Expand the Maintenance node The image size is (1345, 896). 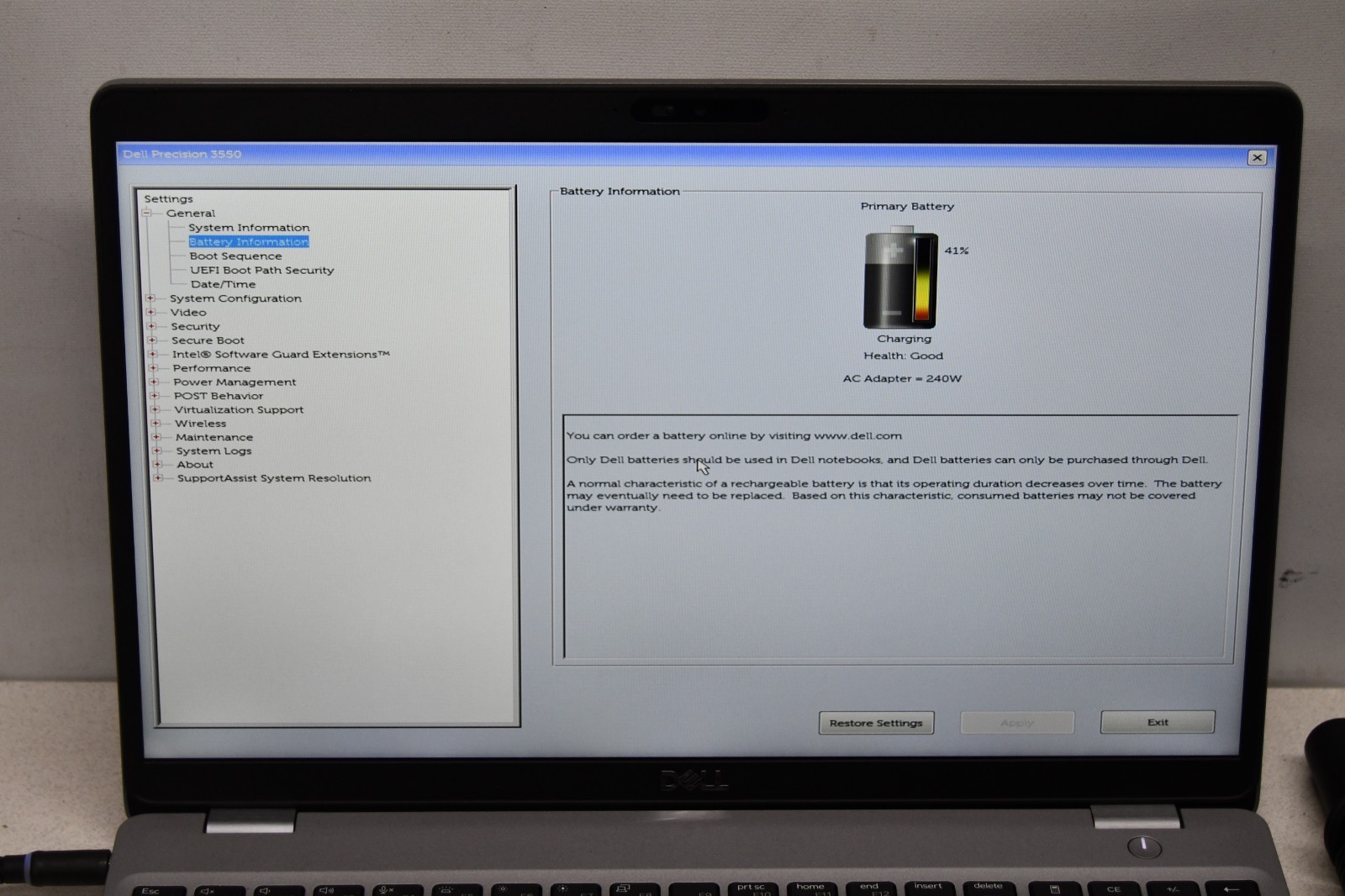click(156, 437)
